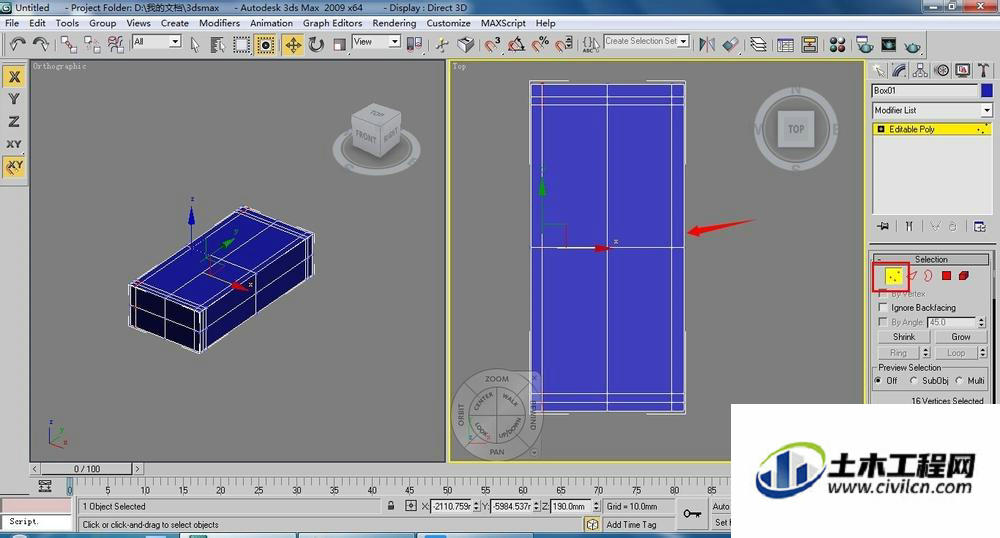
Task: Switch to the Utilities hammer panel
Action: (983, 69)
